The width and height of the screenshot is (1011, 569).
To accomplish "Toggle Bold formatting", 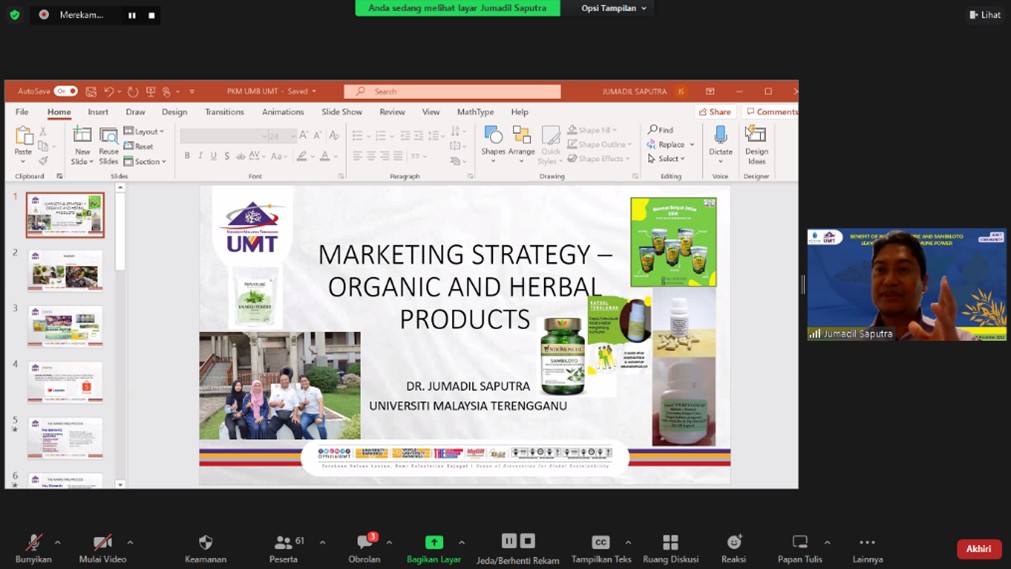I will click(187, 155).
